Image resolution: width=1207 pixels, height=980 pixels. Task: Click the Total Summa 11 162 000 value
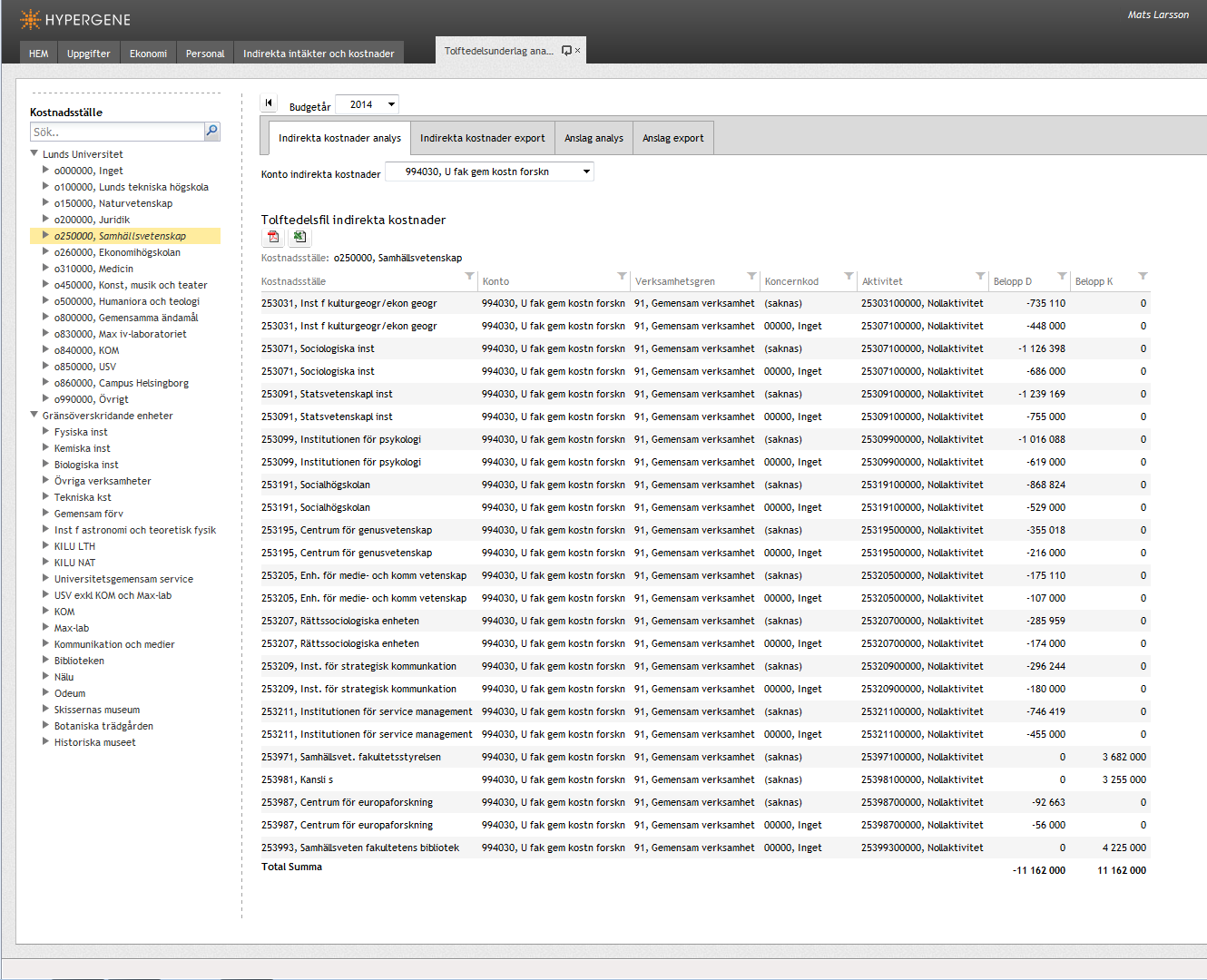1122,870
